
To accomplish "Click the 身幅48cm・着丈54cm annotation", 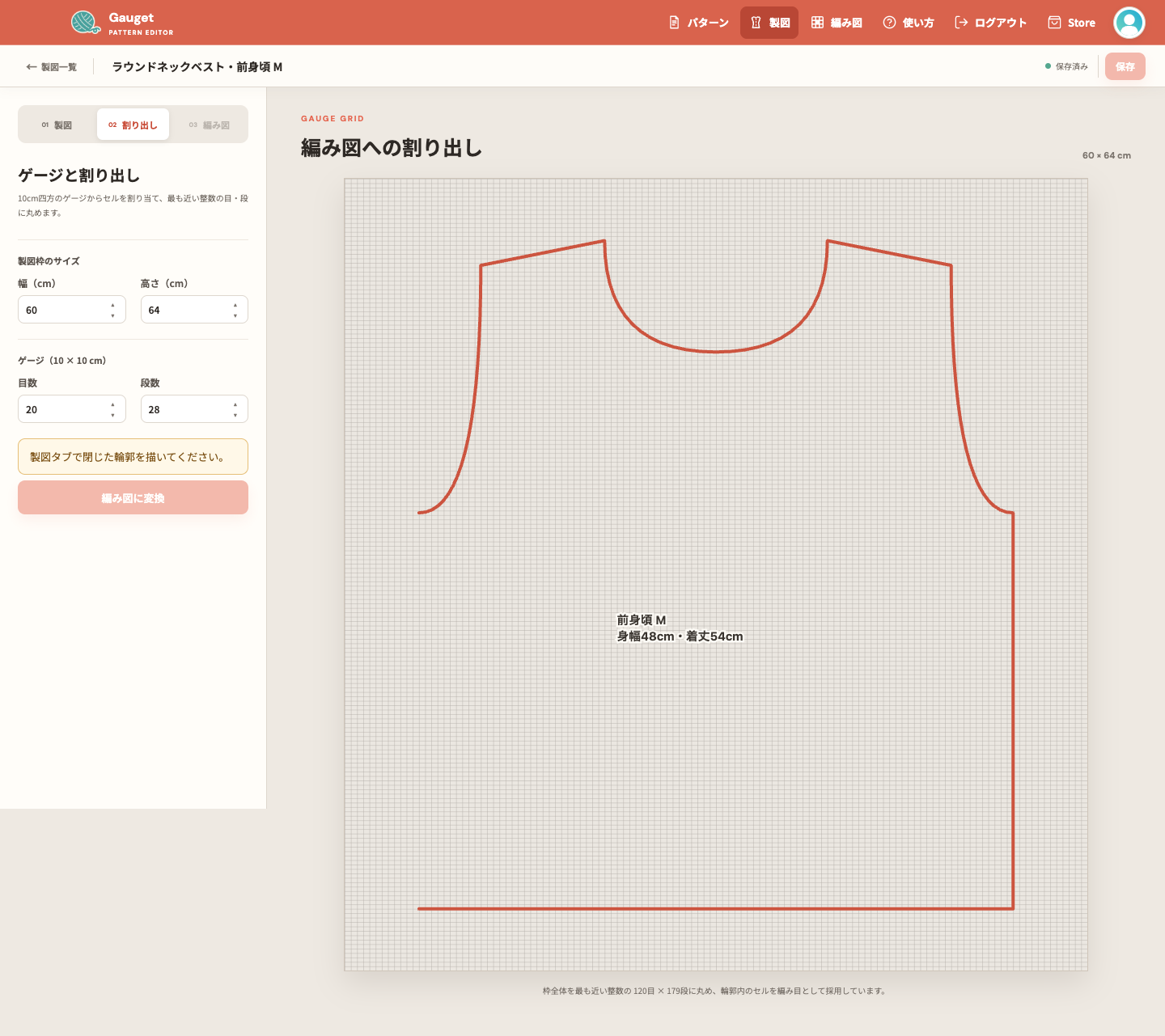I will [x=680, y=636].
